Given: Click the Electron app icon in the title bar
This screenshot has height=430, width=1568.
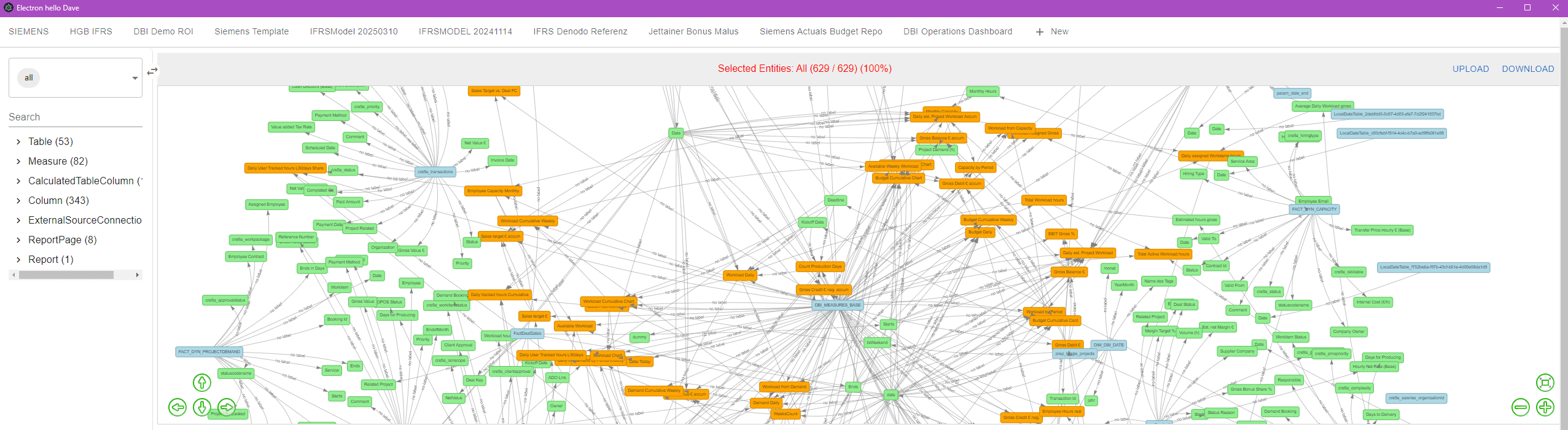Looking at the screenshot, I should click(x=9, y=8).
